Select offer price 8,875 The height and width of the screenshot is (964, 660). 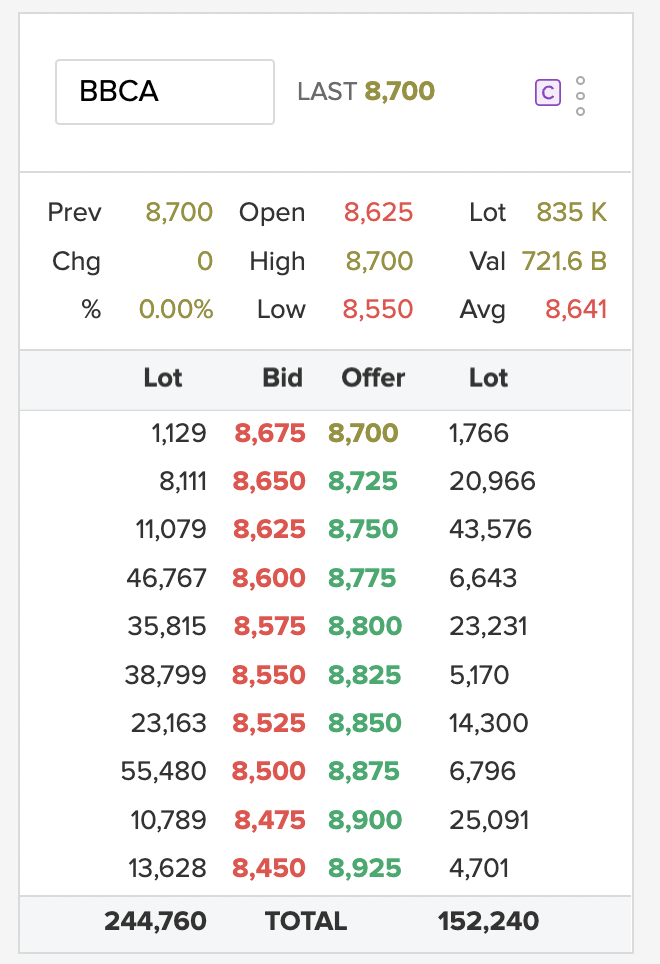364,771
